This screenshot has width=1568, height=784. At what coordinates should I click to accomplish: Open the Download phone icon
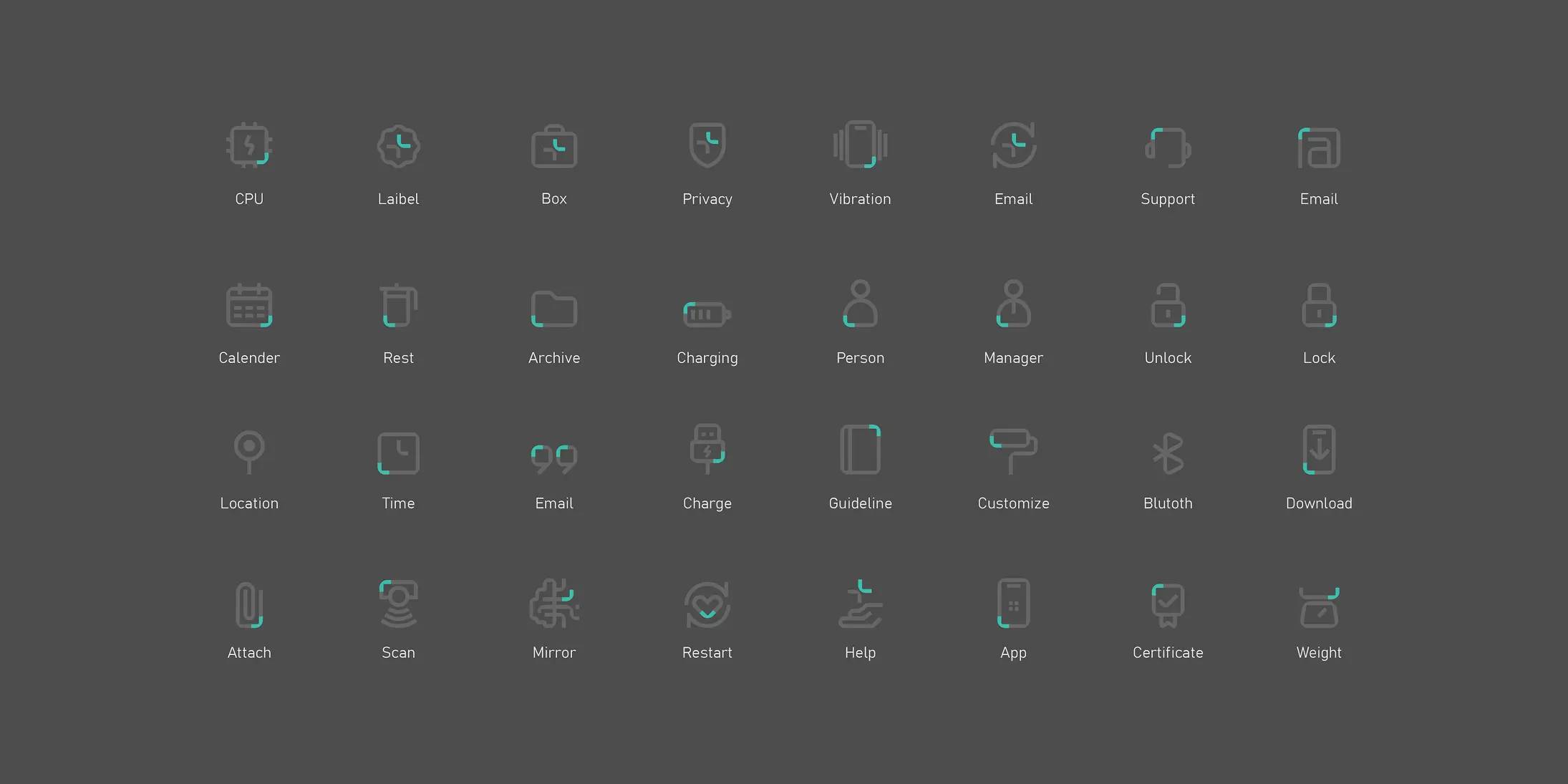[1318, 450]
